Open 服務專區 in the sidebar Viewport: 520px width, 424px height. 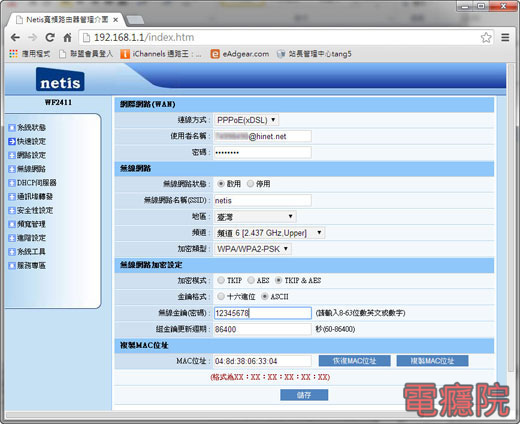point(28,265)
